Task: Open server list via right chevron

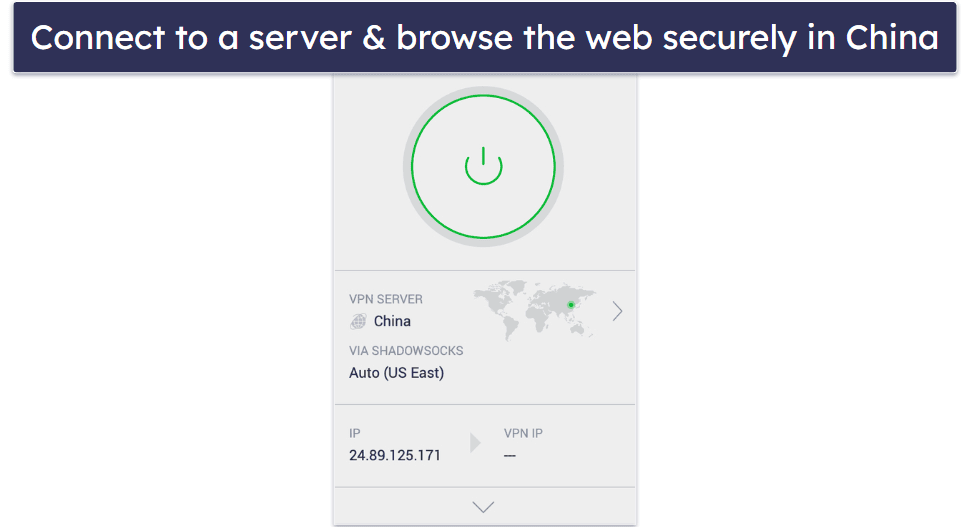Action: click(x=617, y=311)
